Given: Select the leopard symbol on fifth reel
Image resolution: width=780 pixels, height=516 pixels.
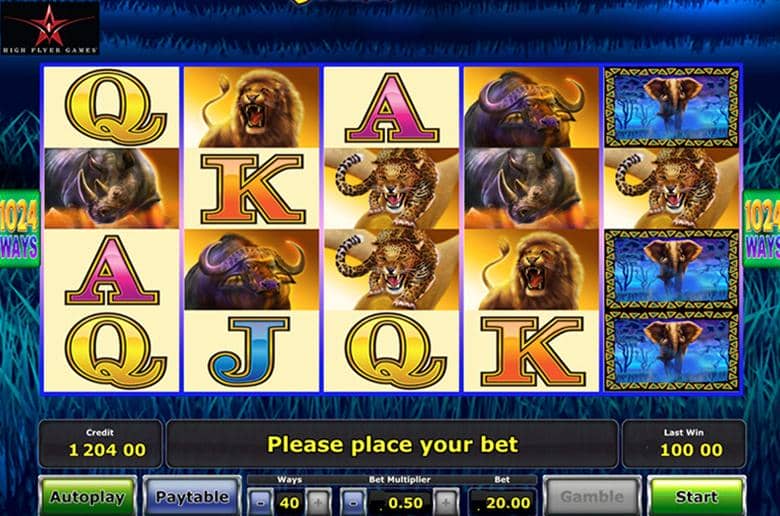Looking at the screenshot, I should tap(672, 188).
